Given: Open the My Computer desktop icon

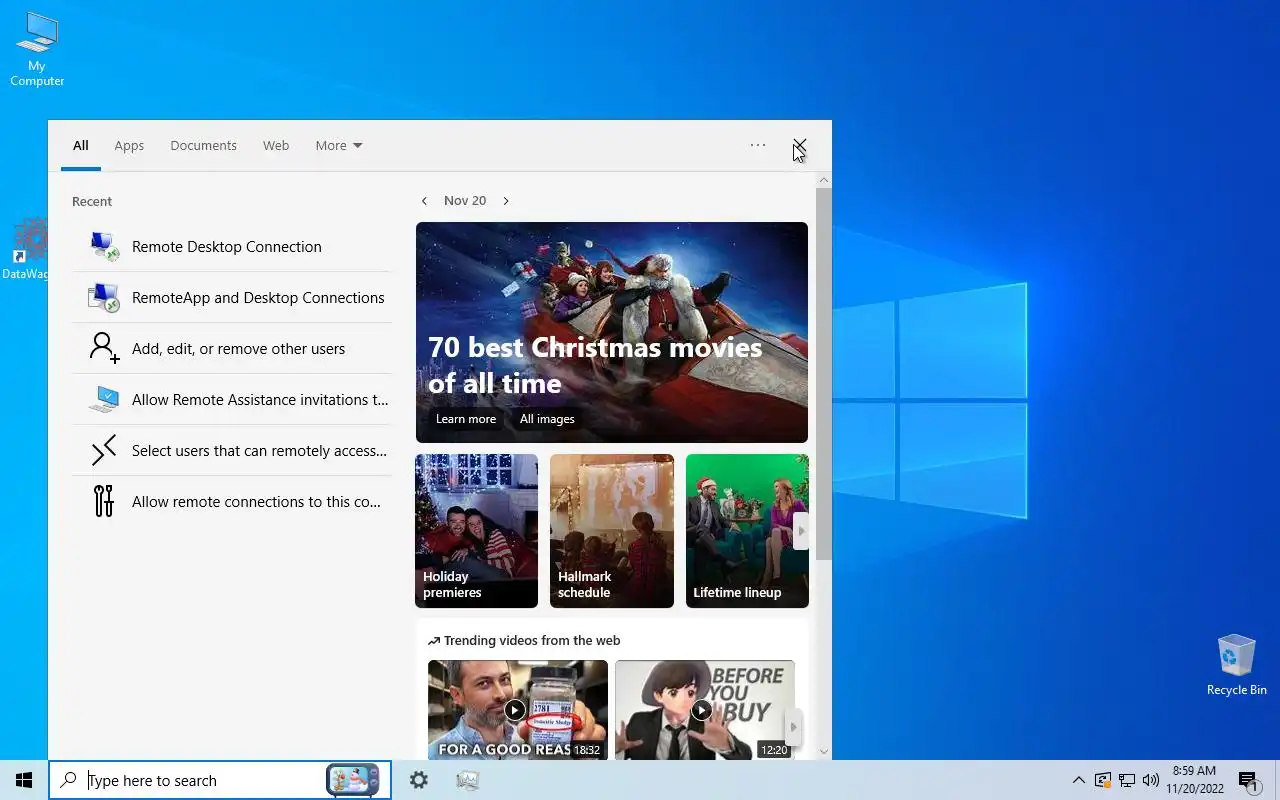Looking at the screenshot, I should pos(37,50).
